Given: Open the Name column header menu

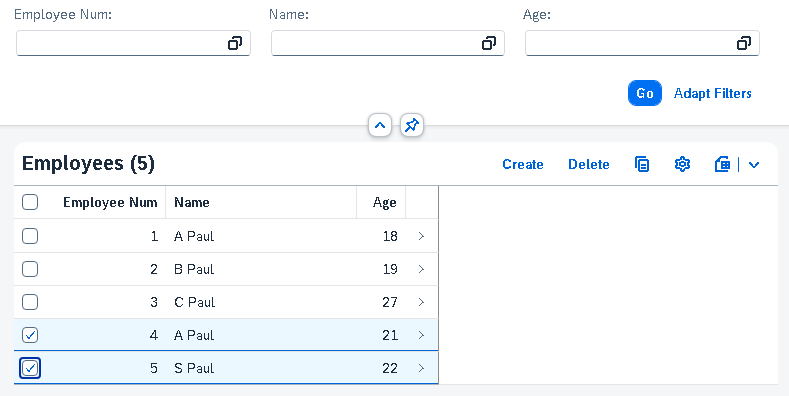Looking at the screenshot, I should tap(261, 202).
